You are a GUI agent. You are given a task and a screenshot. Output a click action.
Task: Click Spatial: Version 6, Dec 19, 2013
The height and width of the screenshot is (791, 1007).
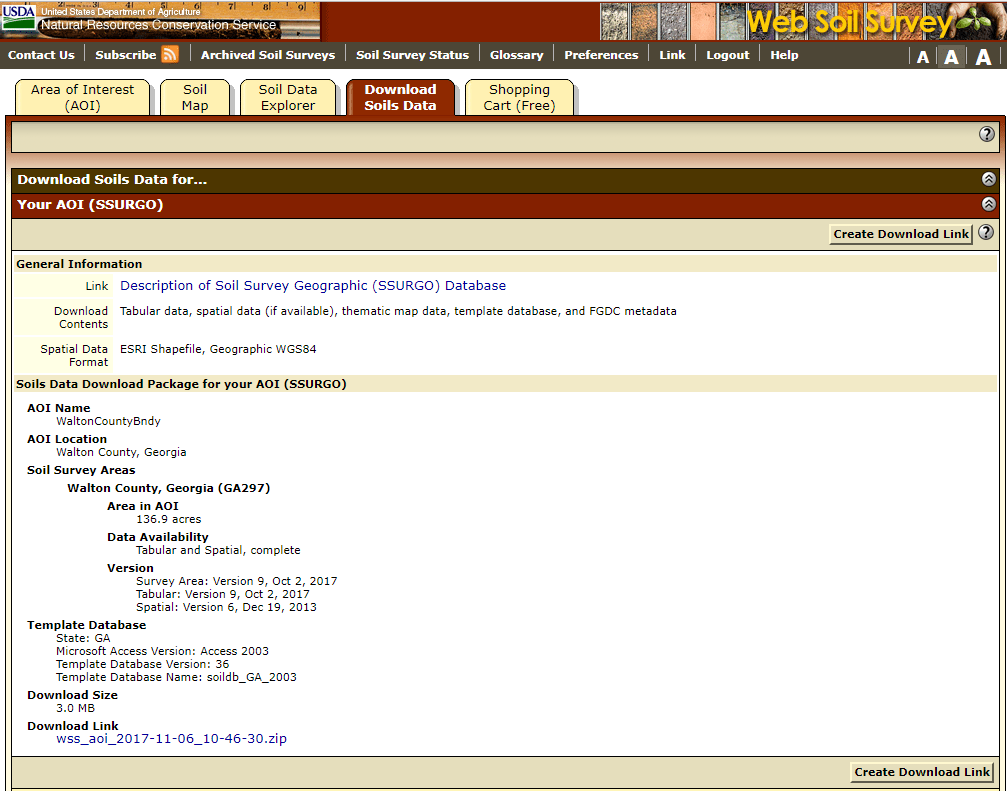pos(226,607)
